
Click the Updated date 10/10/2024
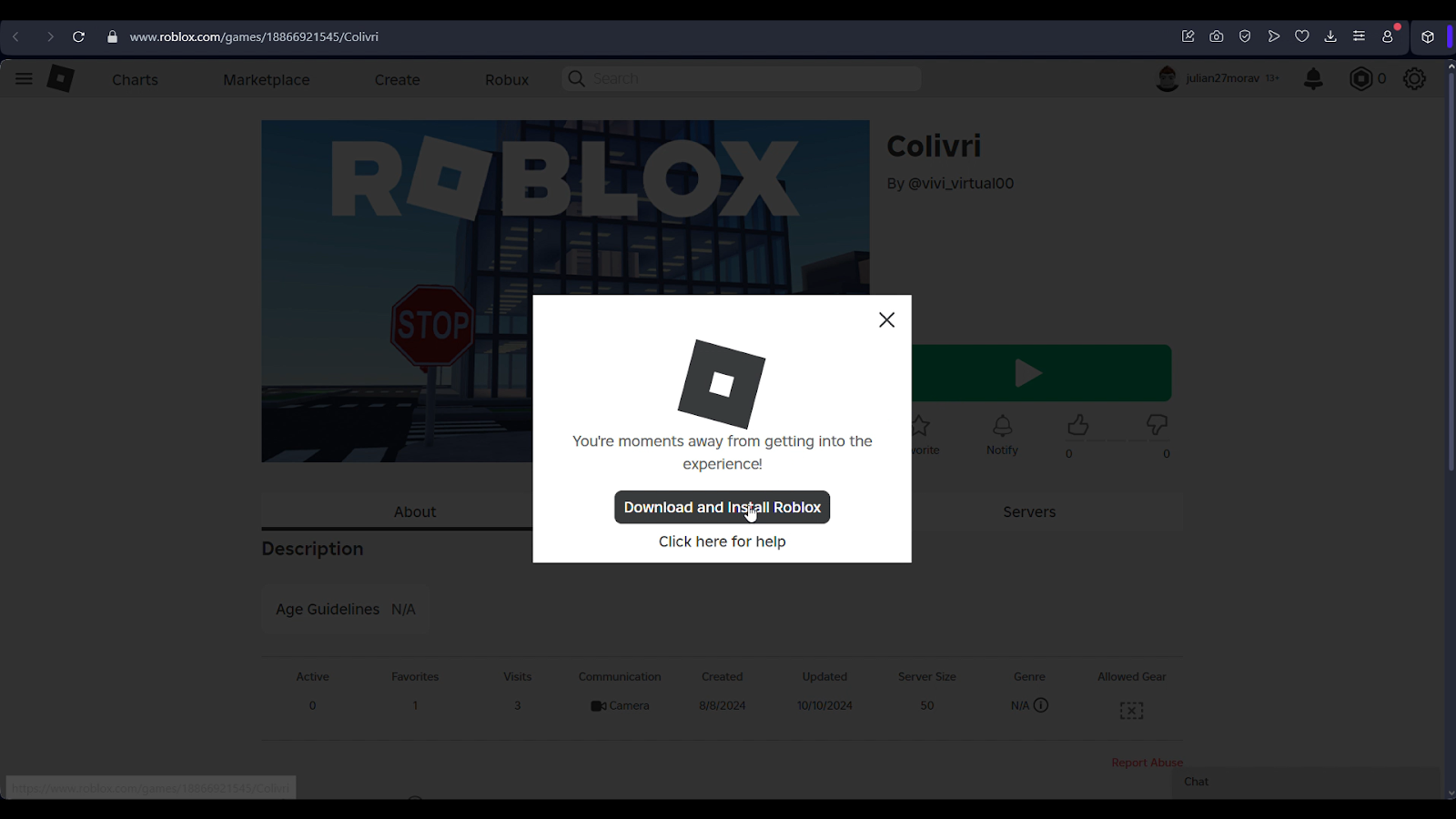coord(824,705)
